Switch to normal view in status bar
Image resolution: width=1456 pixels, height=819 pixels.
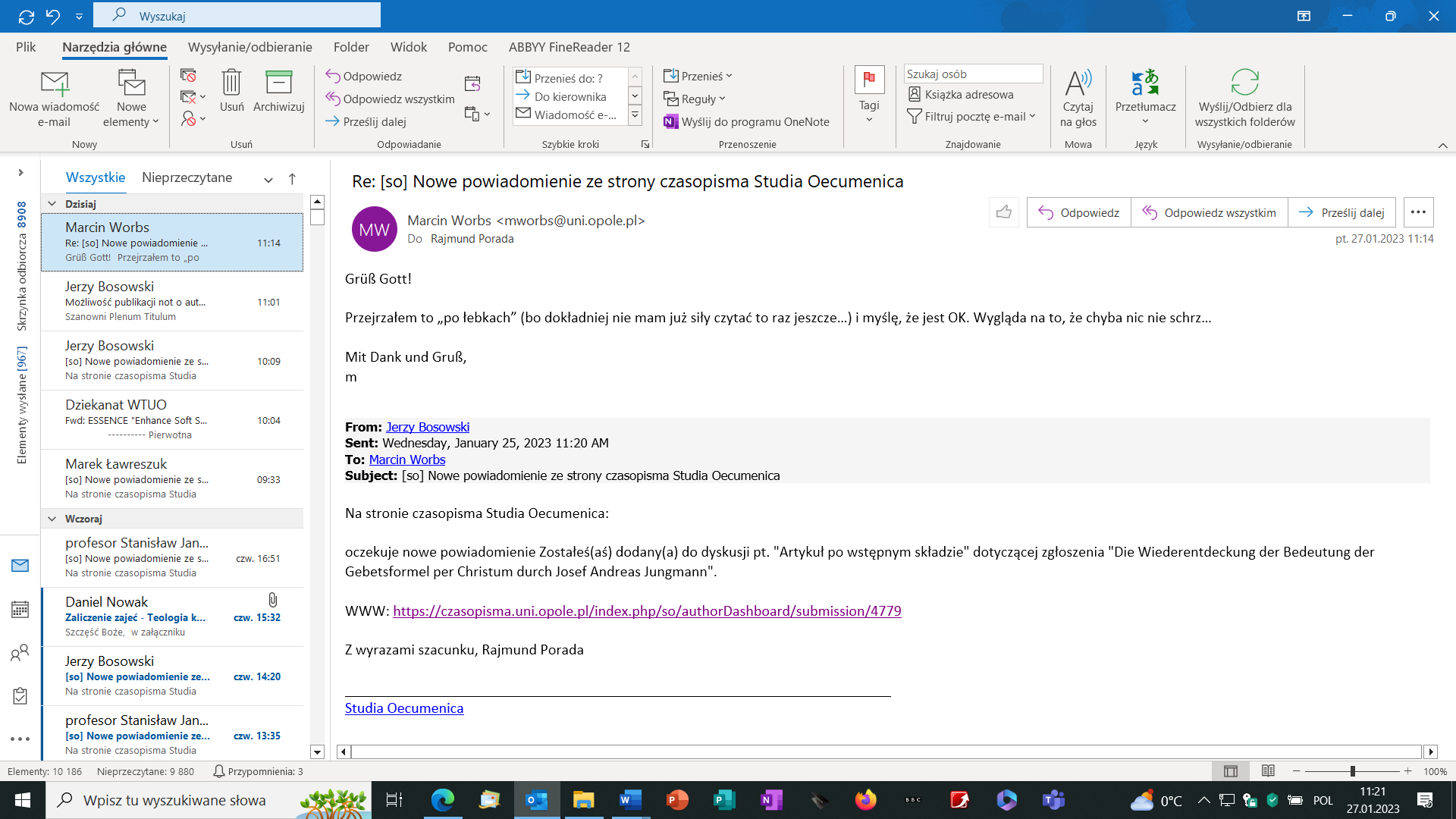(1230, 771)
